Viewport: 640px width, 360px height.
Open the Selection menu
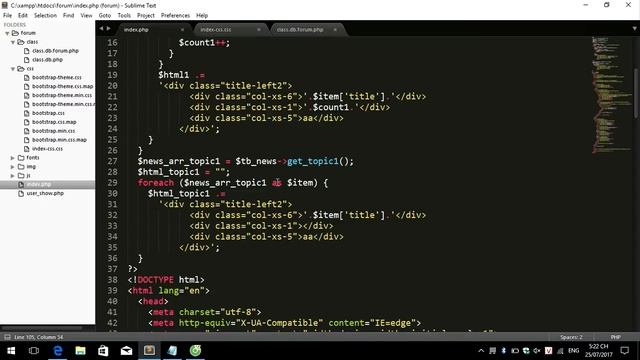(x=45, y=16)
